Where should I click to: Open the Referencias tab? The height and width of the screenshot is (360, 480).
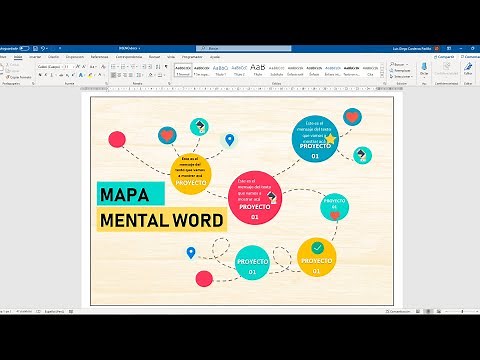click(x=99, y=57)
